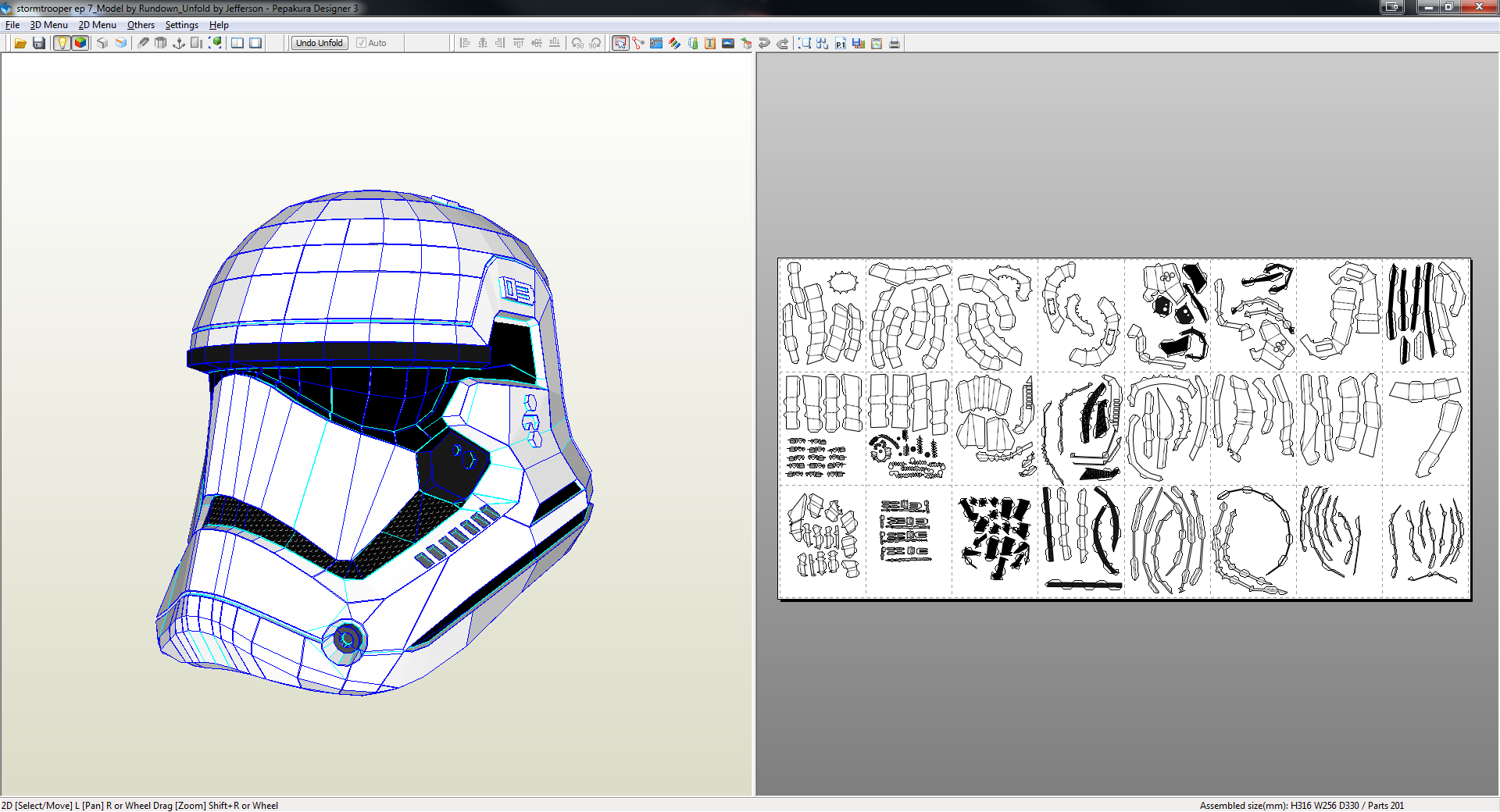Select the color pencils edge color tool
This screenshot has height=812, width=1500.
pos(674,43)
